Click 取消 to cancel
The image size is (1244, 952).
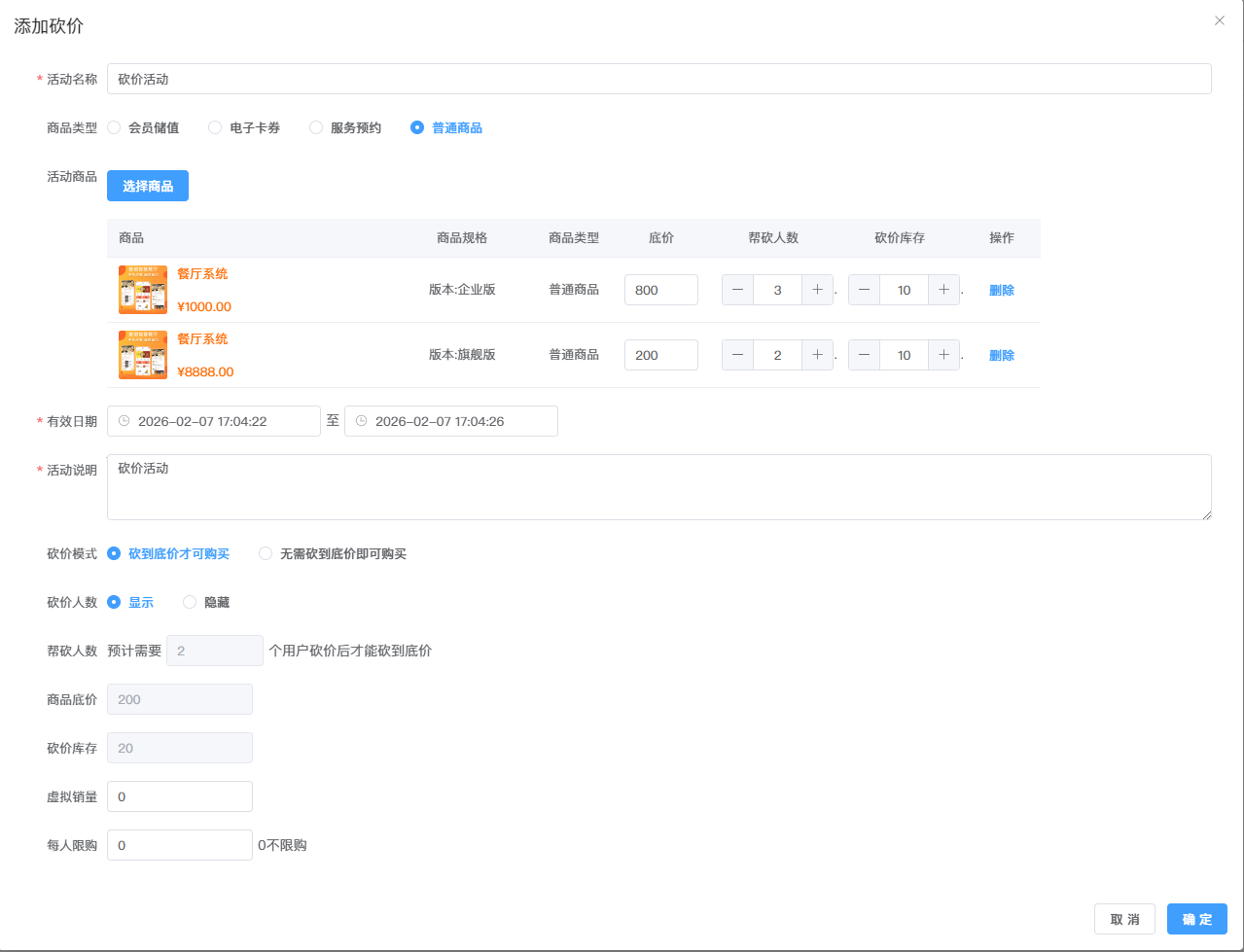click(1124, 919)
